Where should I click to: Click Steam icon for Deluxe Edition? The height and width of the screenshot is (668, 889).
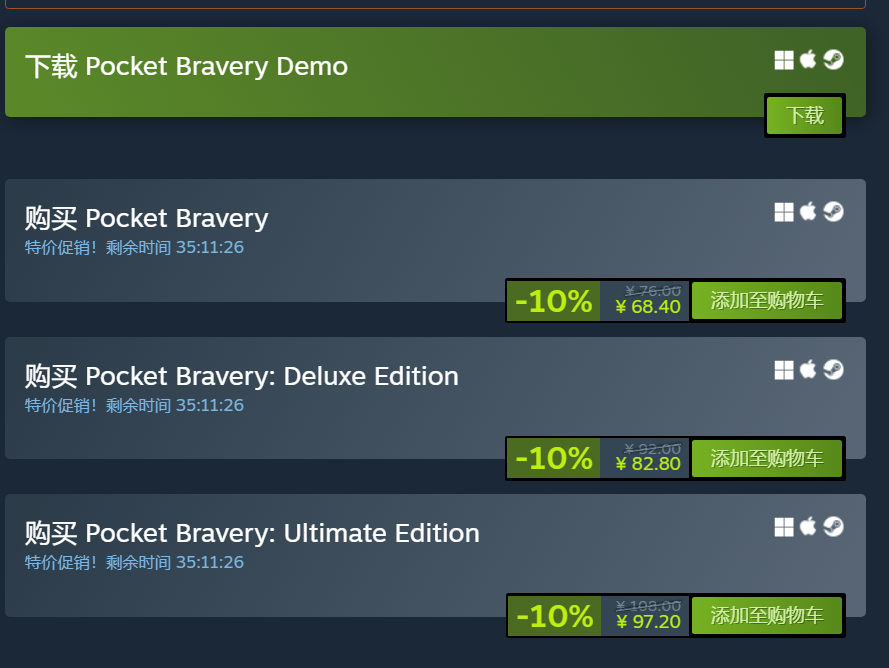pyautogui.click(x=833, y=370)
